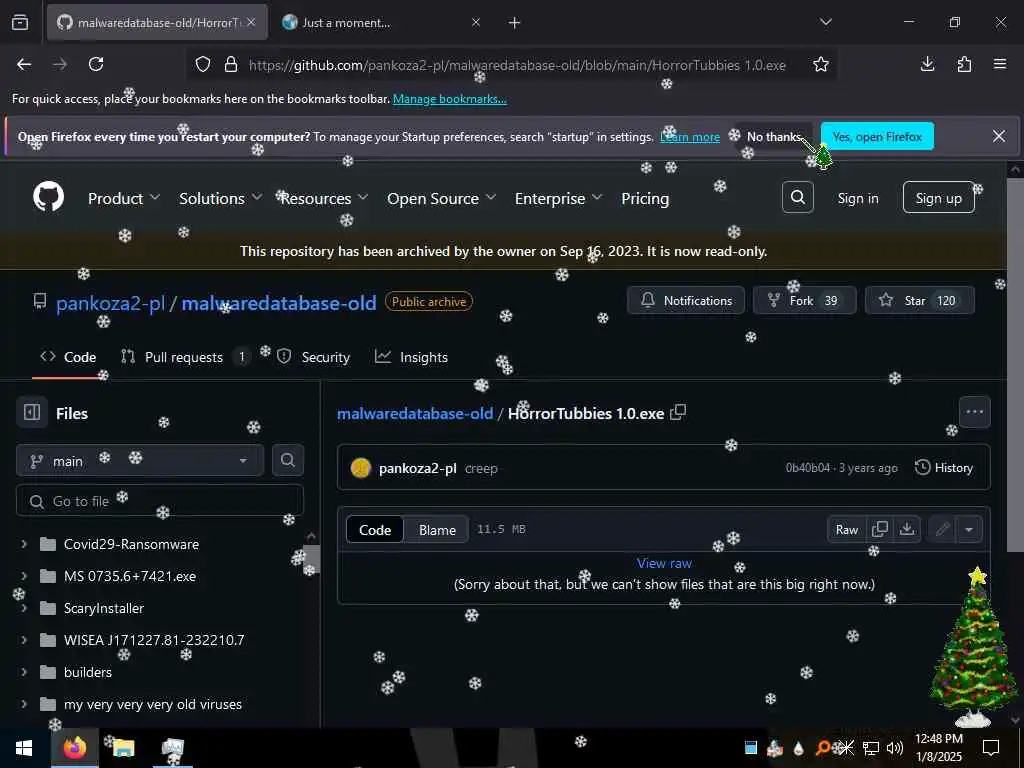
Task: Close the 'Just a moment...' tab
Action: pyautogui.click(x=476, y=23)
